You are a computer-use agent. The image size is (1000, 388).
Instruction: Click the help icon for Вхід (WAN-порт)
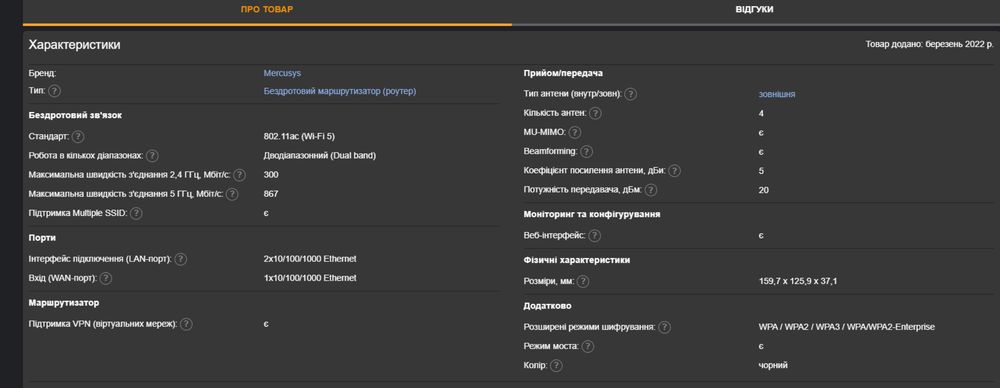click(x=105, y=278)
